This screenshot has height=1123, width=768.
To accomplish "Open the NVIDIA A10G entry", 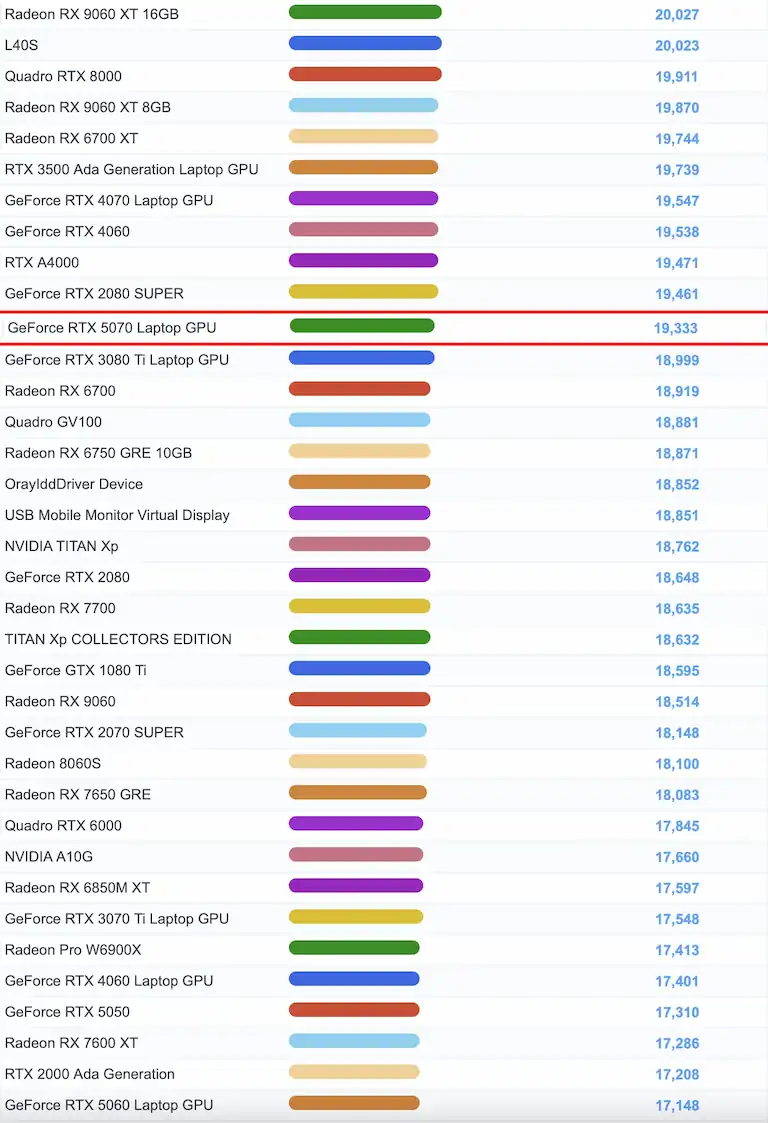I will 49,857.
